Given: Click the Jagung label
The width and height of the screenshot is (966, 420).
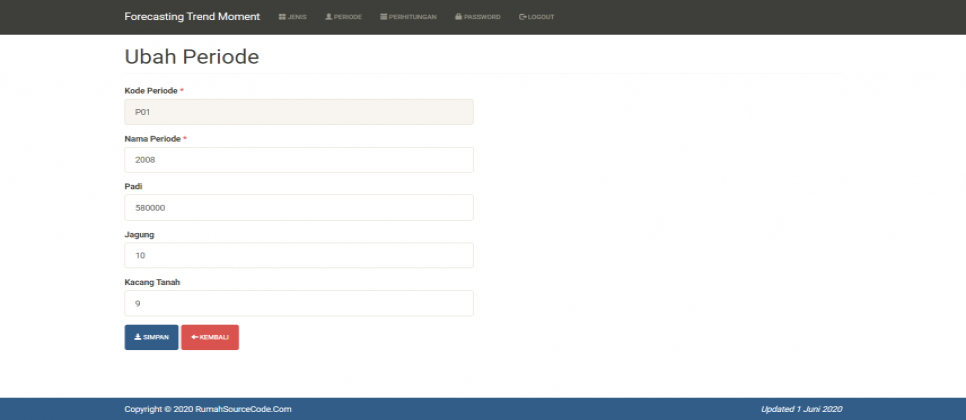Looking at the screenshot, I should [x=139, y=234].
